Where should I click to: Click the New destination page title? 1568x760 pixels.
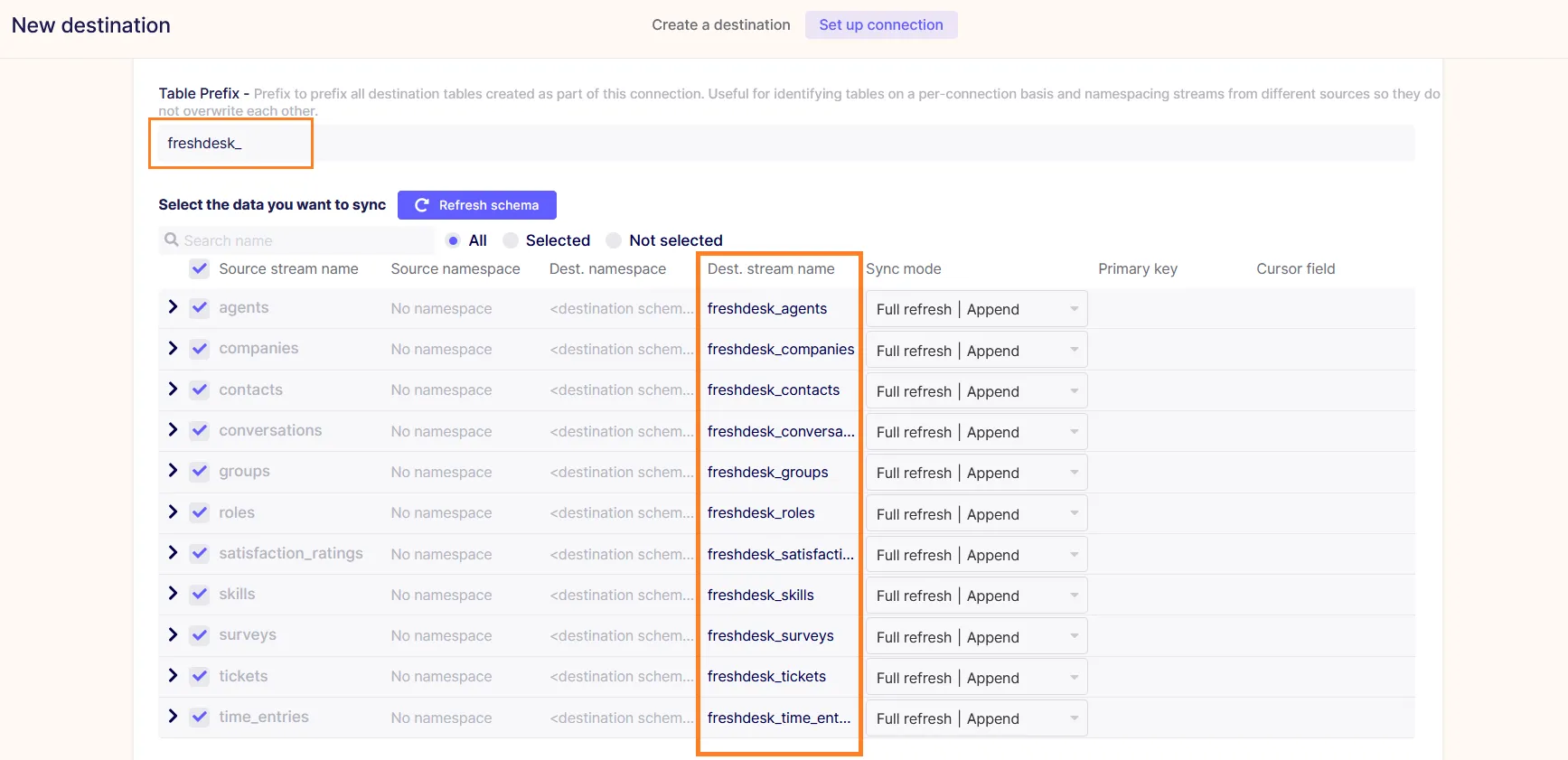[x=91, y=25]
